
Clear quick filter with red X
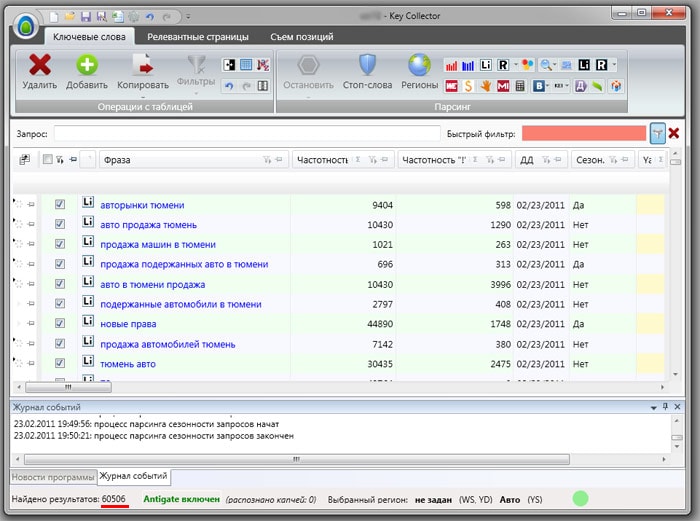674,133
